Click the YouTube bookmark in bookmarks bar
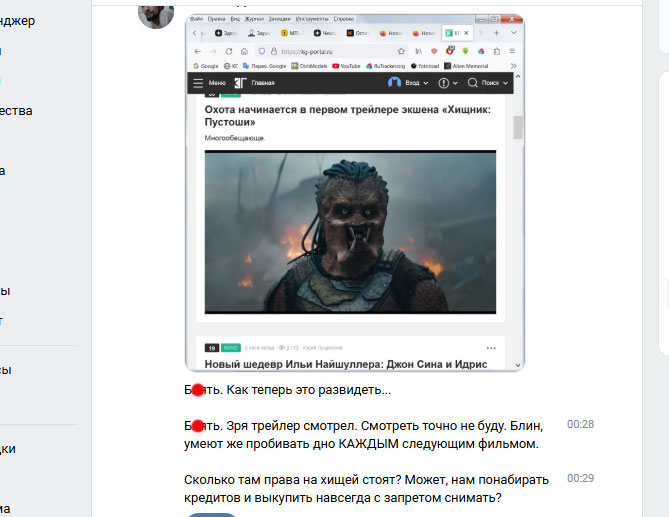669x517 pixels. (x=346, y=66)
